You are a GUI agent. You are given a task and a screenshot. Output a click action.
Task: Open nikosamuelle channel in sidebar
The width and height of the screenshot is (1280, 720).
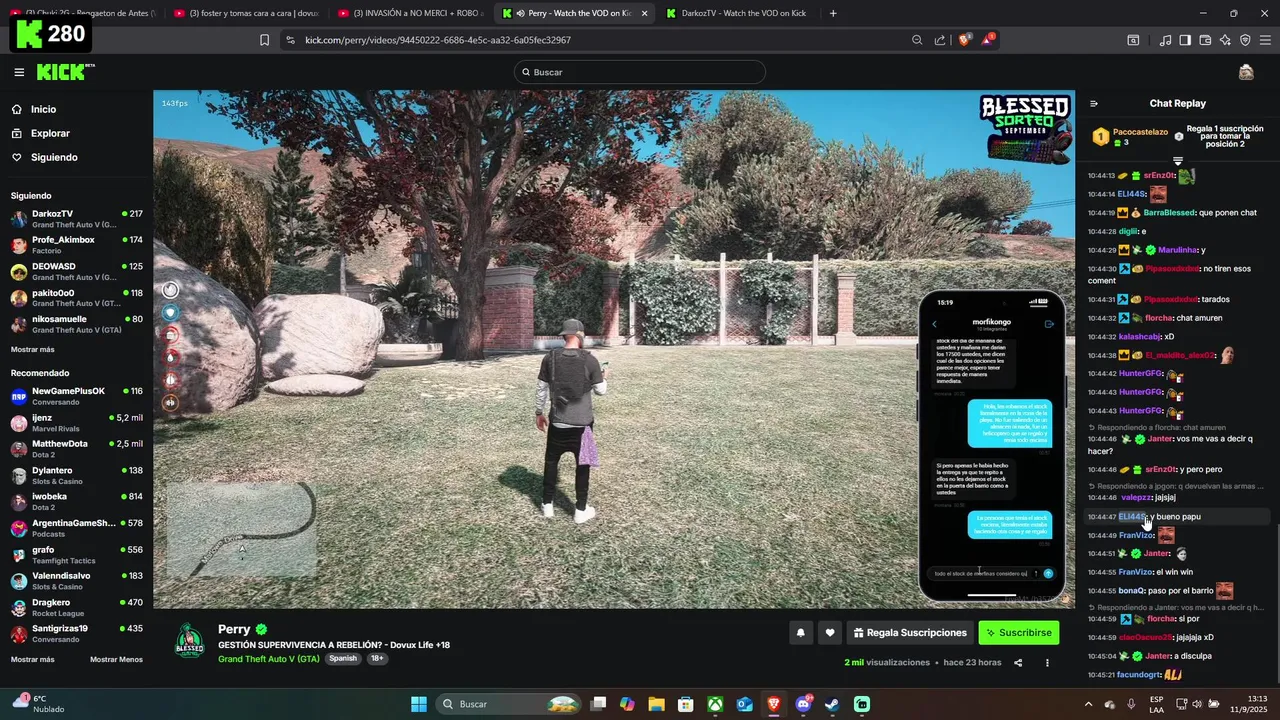[x=77, y=324]
